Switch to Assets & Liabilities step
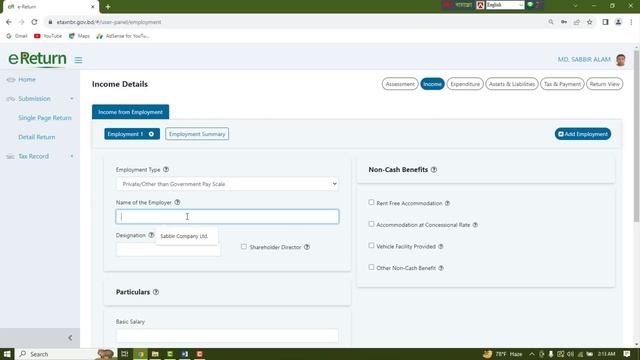Viewport: 640px width, 360px height. coord(512,84)
